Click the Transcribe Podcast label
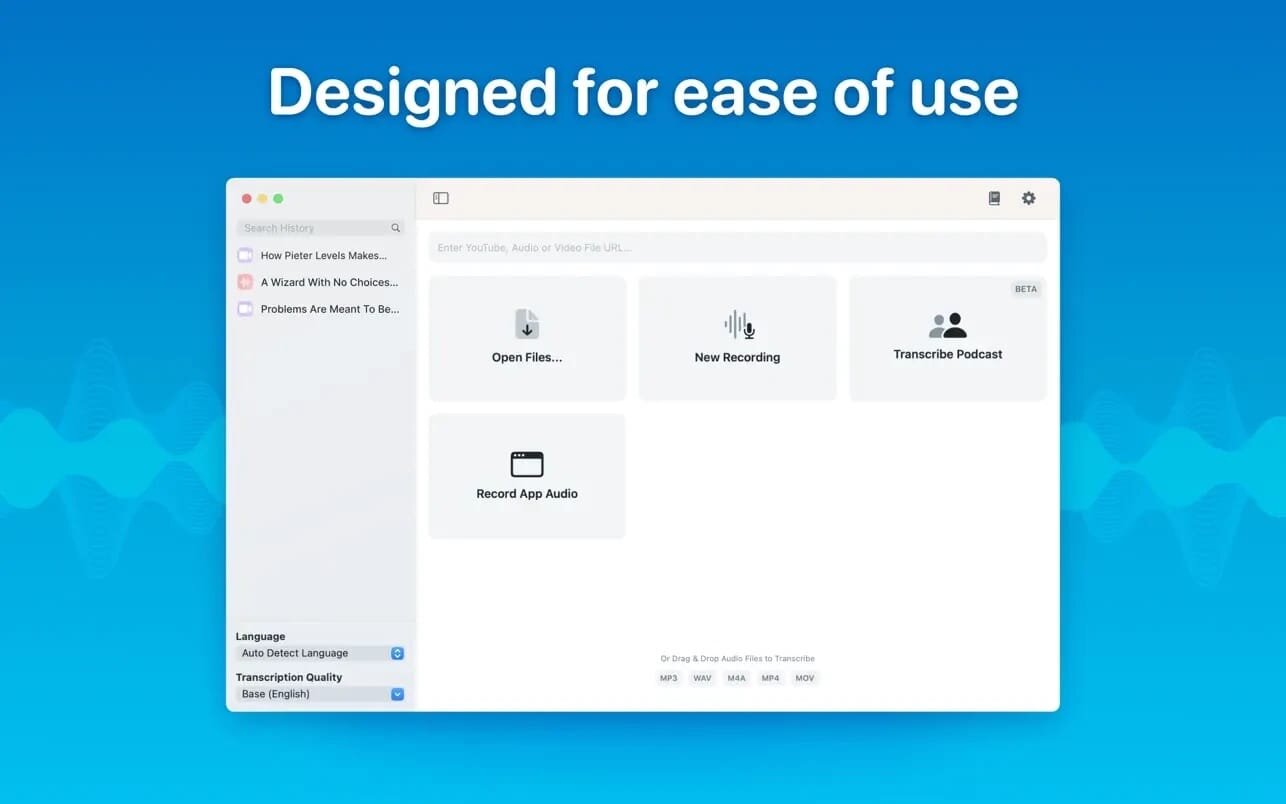This screenshot has height=804, width=1286. coord(948,354)
